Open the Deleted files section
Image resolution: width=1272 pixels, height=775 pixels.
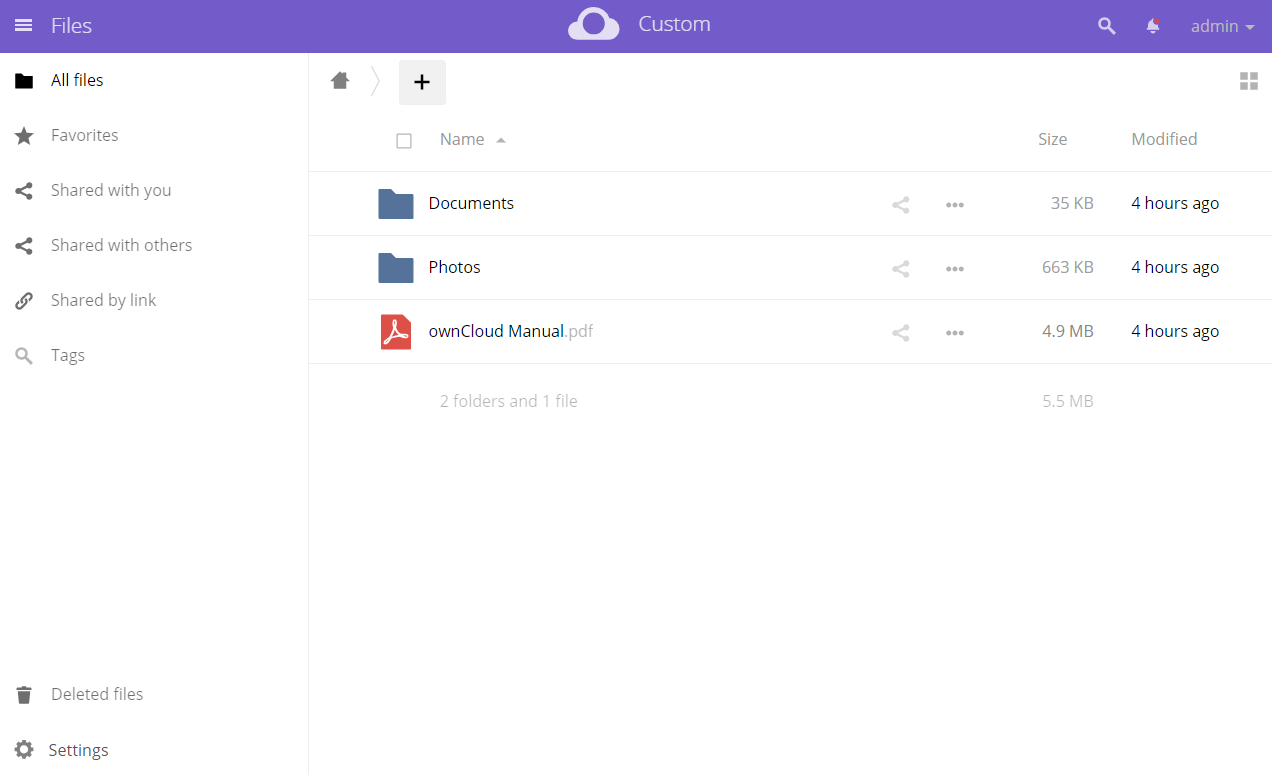pyautogui.click(x=97, y=693)
